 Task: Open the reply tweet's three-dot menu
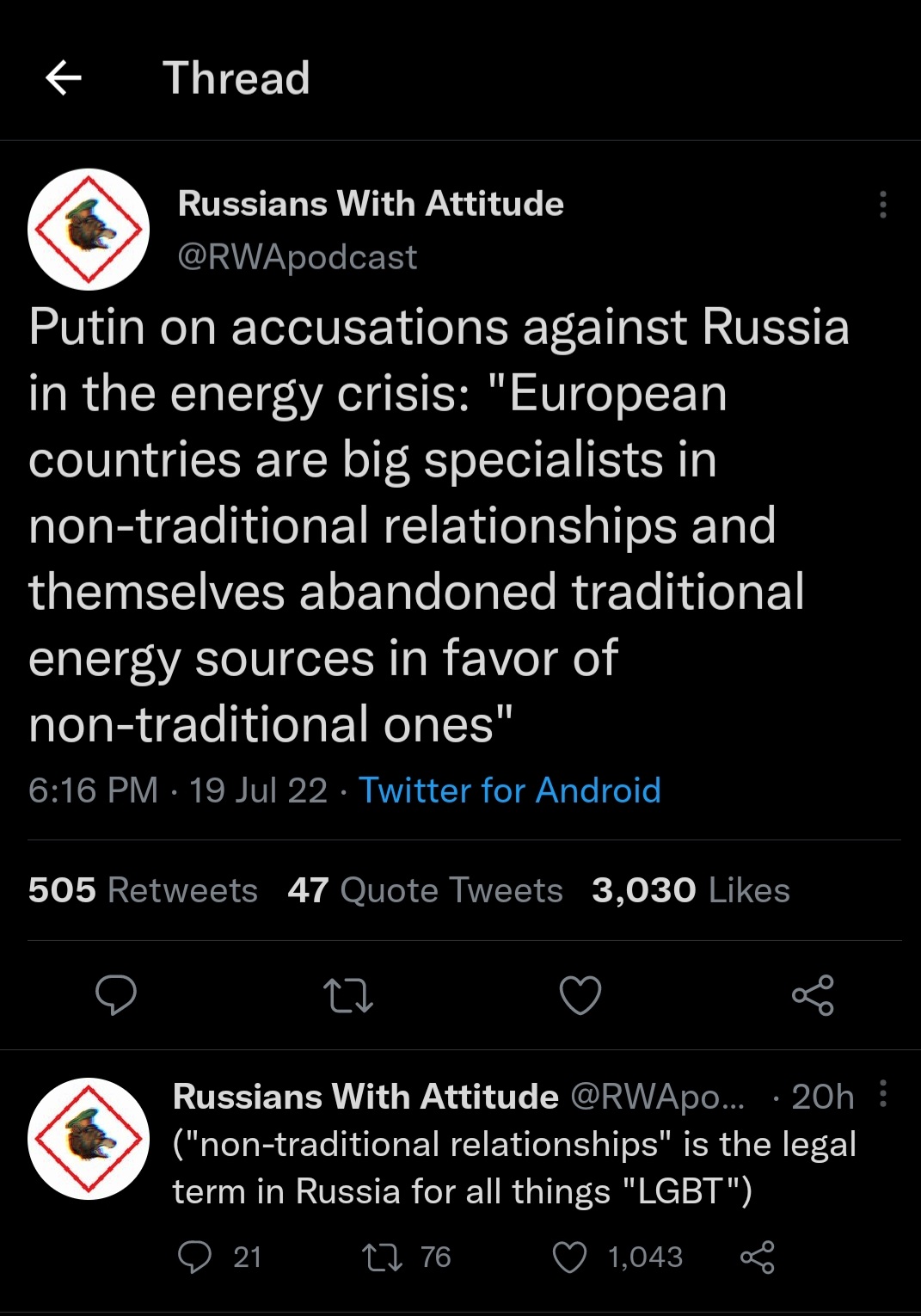tap(883, 1094)
